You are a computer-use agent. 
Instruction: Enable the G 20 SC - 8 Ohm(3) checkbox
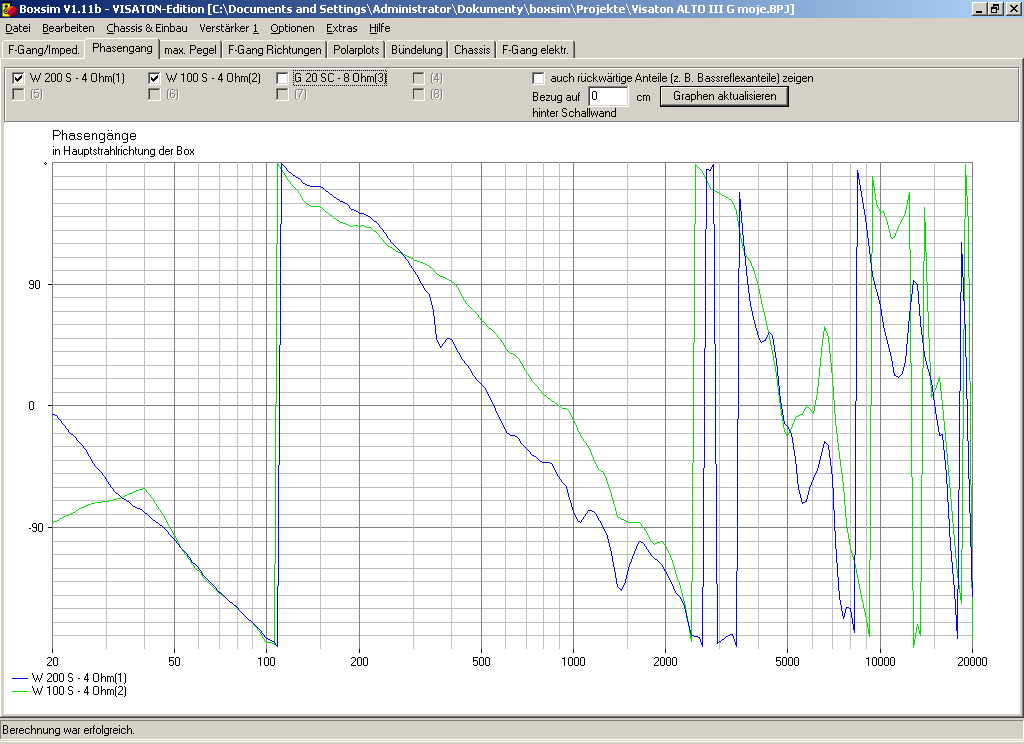pos(282,78)
